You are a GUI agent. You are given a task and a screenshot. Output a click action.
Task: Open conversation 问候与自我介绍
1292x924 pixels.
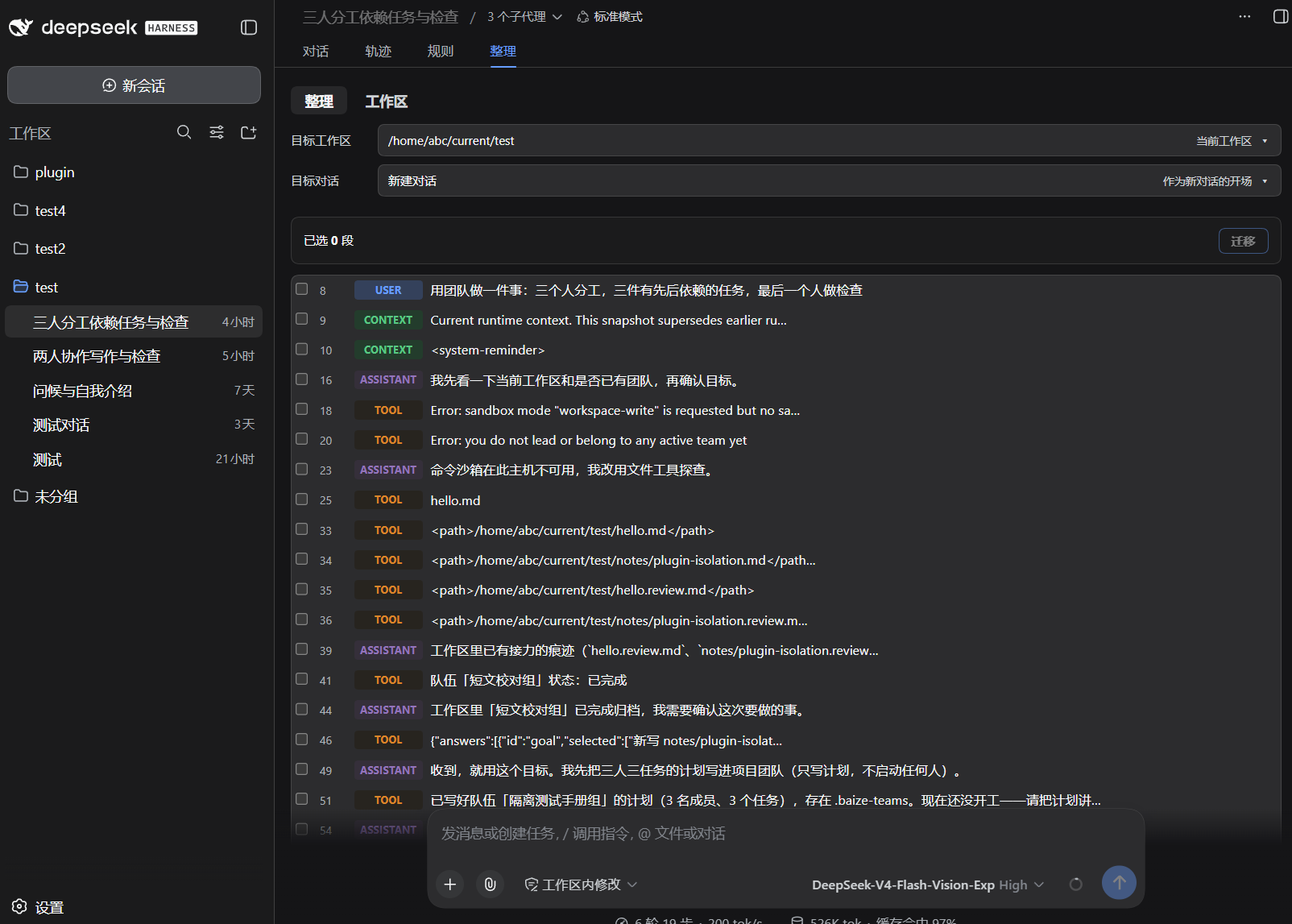[134, 391]
